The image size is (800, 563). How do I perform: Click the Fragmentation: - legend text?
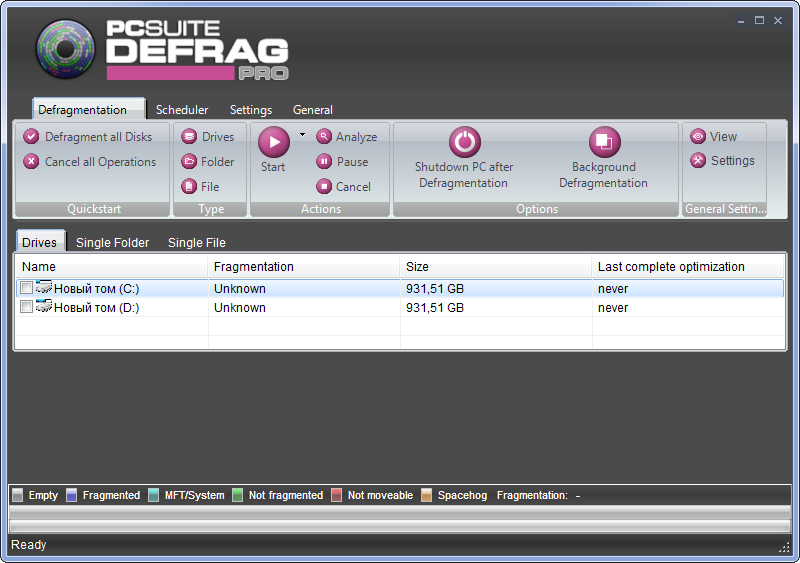(x=538, y=495)
